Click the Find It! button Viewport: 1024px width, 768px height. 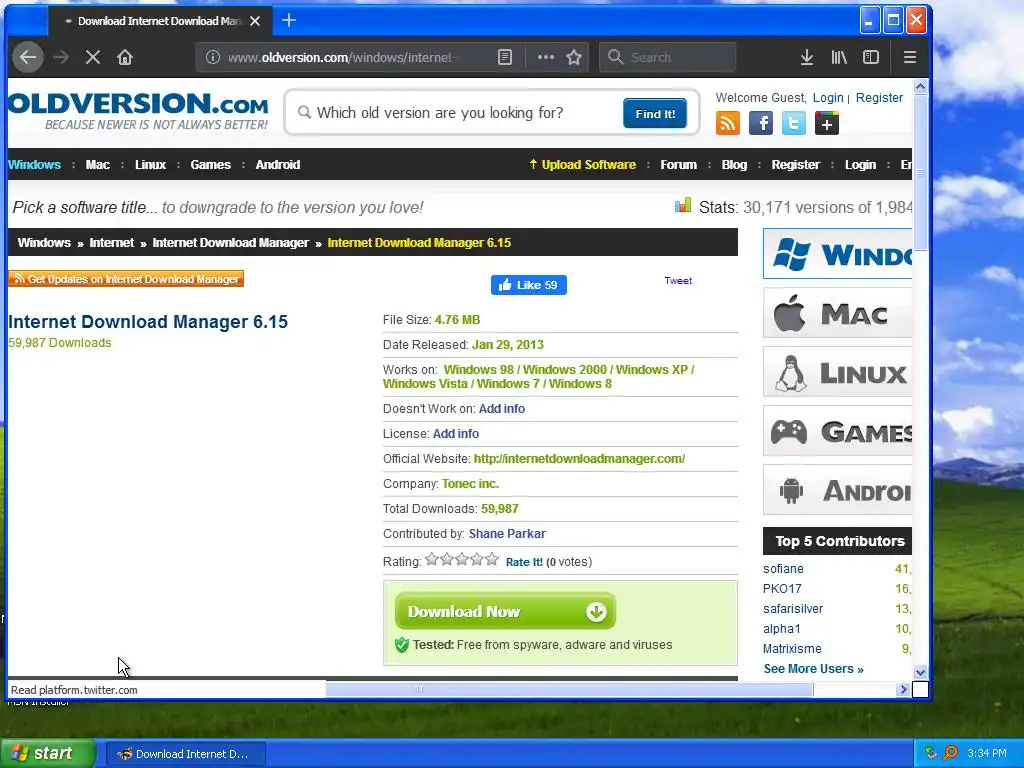pos(654,114)
